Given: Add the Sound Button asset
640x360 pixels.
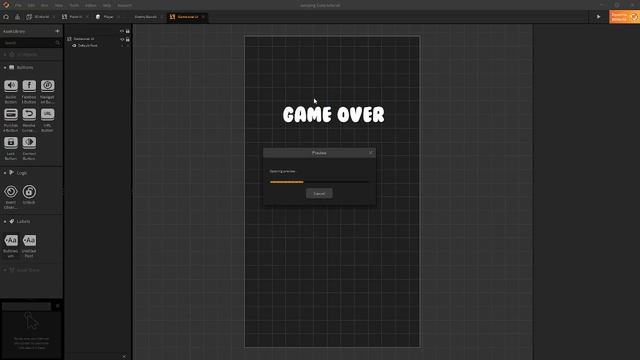Looking at the screenshot, I should 11,86.
